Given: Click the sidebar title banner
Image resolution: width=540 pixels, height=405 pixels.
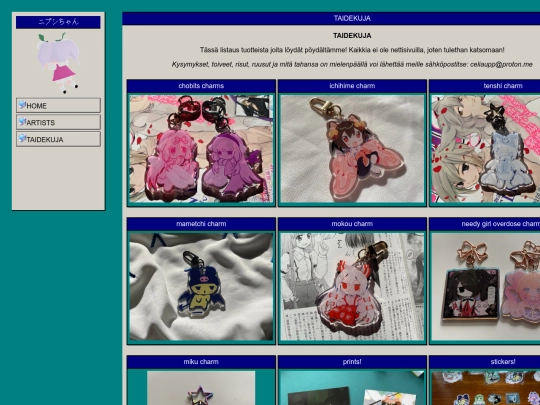Looking at the screenshot, I should click(x=58, y=22).
